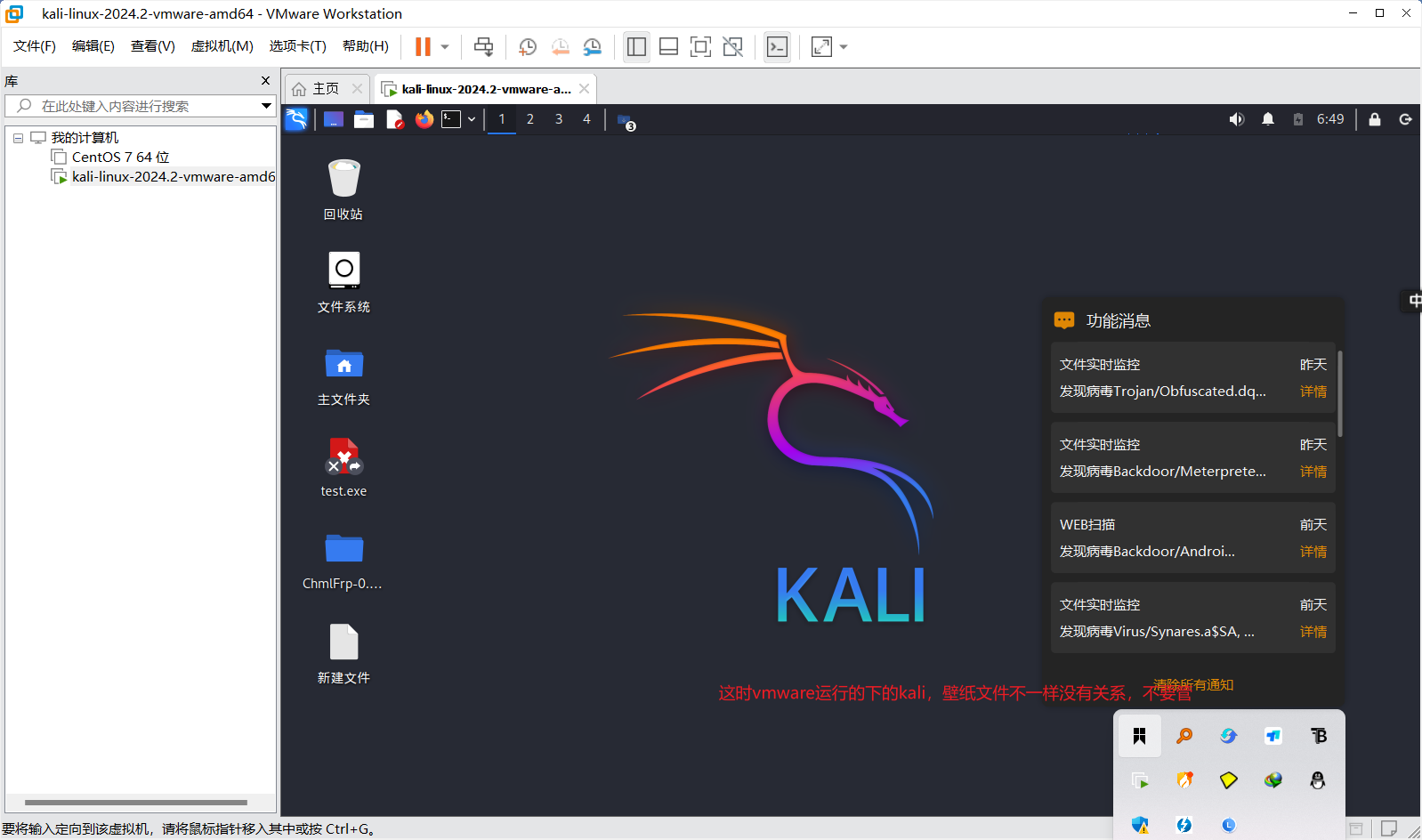Image resolution: width=1422 pixels, height=840 pixels.
Task: Click the stretch guest display icon
Action: [821, 46]
